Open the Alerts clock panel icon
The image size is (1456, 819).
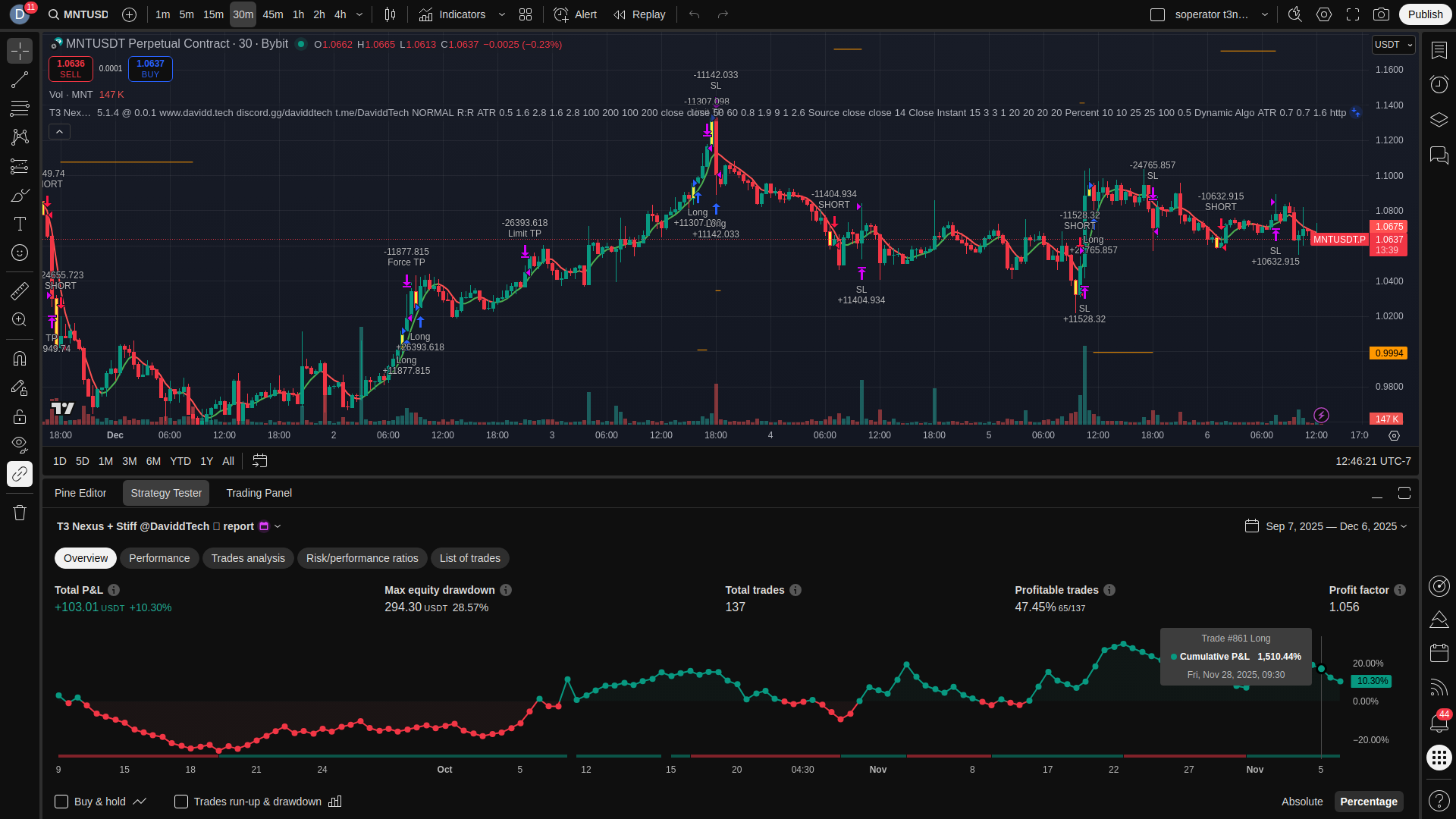[1439, 84]
